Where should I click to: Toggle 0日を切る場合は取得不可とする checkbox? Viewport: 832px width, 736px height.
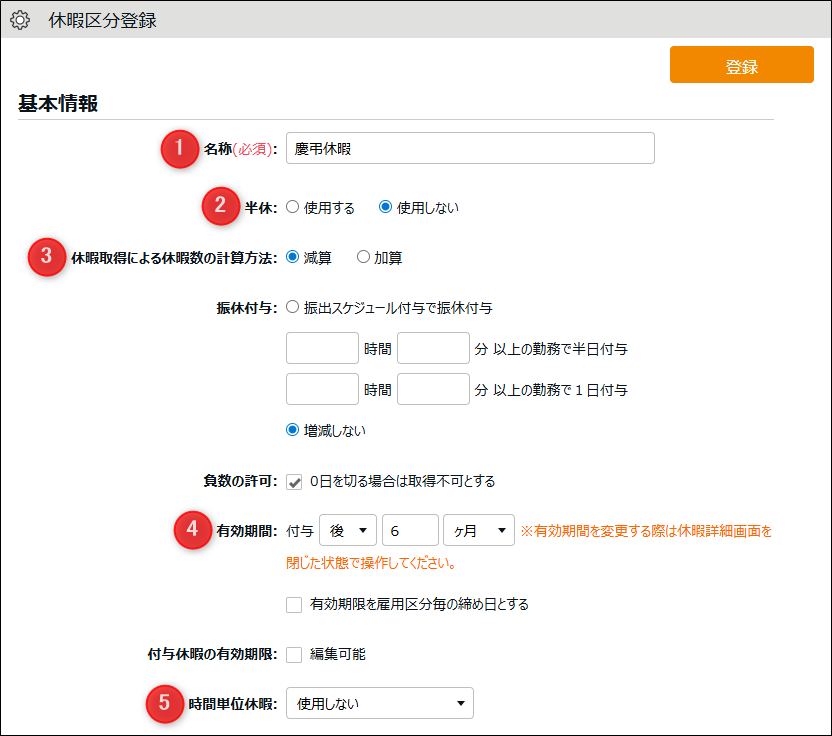[x=294, y=482]
